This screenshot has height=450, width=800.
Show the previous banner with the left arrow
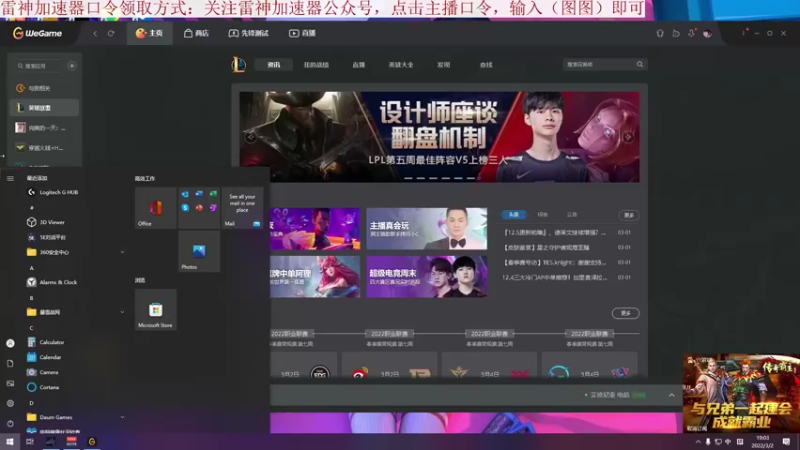251,137
